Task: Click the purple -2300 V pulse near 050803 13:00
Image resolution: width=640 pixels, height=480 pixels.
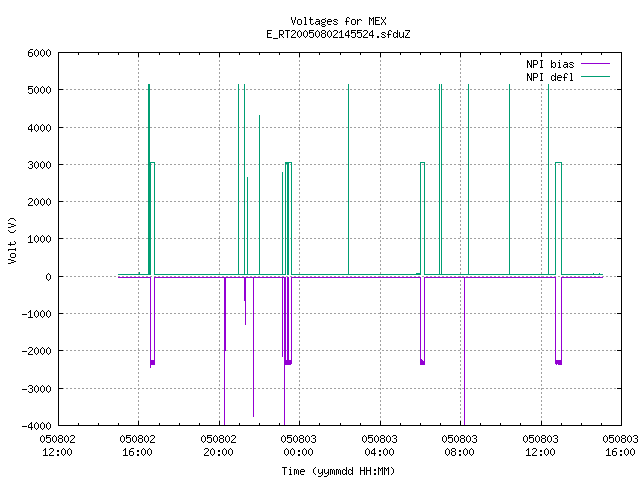Action: (x=558, y=320)
